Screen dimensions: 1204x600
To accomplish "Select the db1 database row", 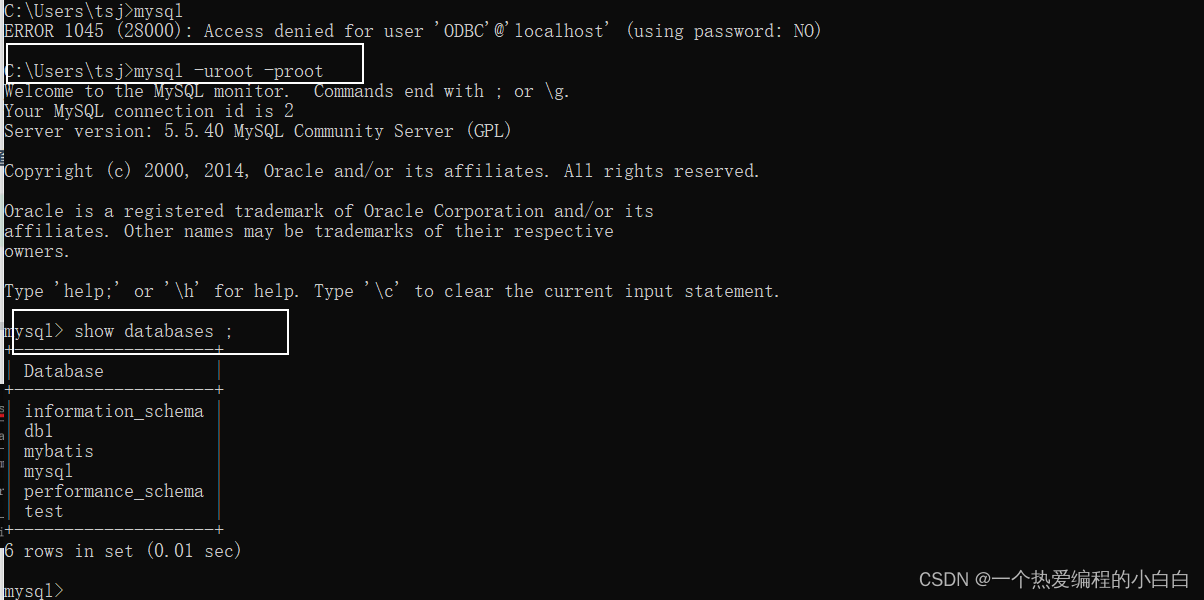I will [x=39, y=431].
